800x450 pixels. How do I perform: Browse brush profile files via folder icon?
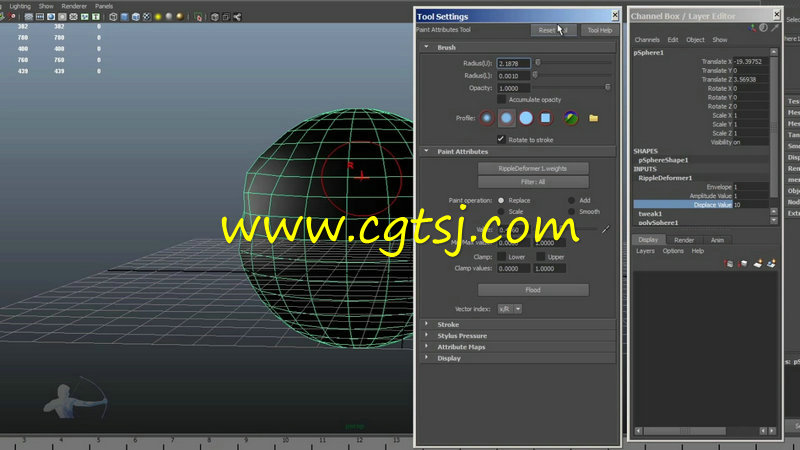(593, 118)
